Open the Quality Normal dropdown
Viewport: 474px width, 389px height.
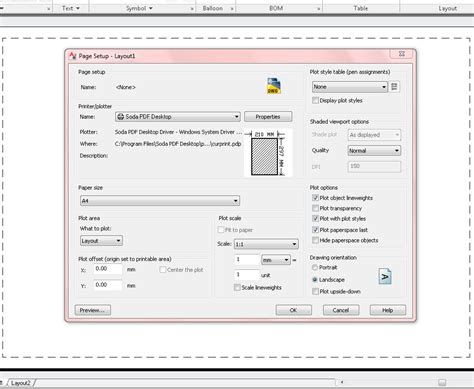tap(374, 151)
